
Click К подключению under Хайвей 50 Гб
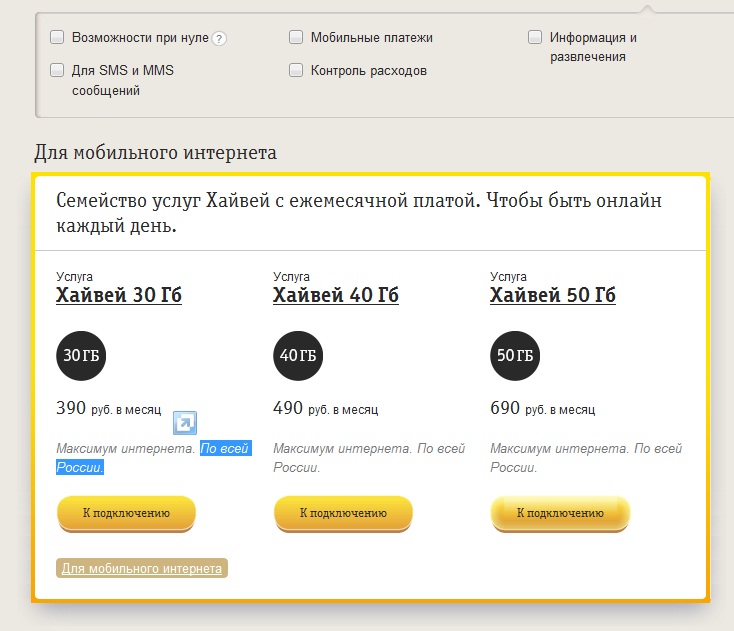(x=560, y=514)
